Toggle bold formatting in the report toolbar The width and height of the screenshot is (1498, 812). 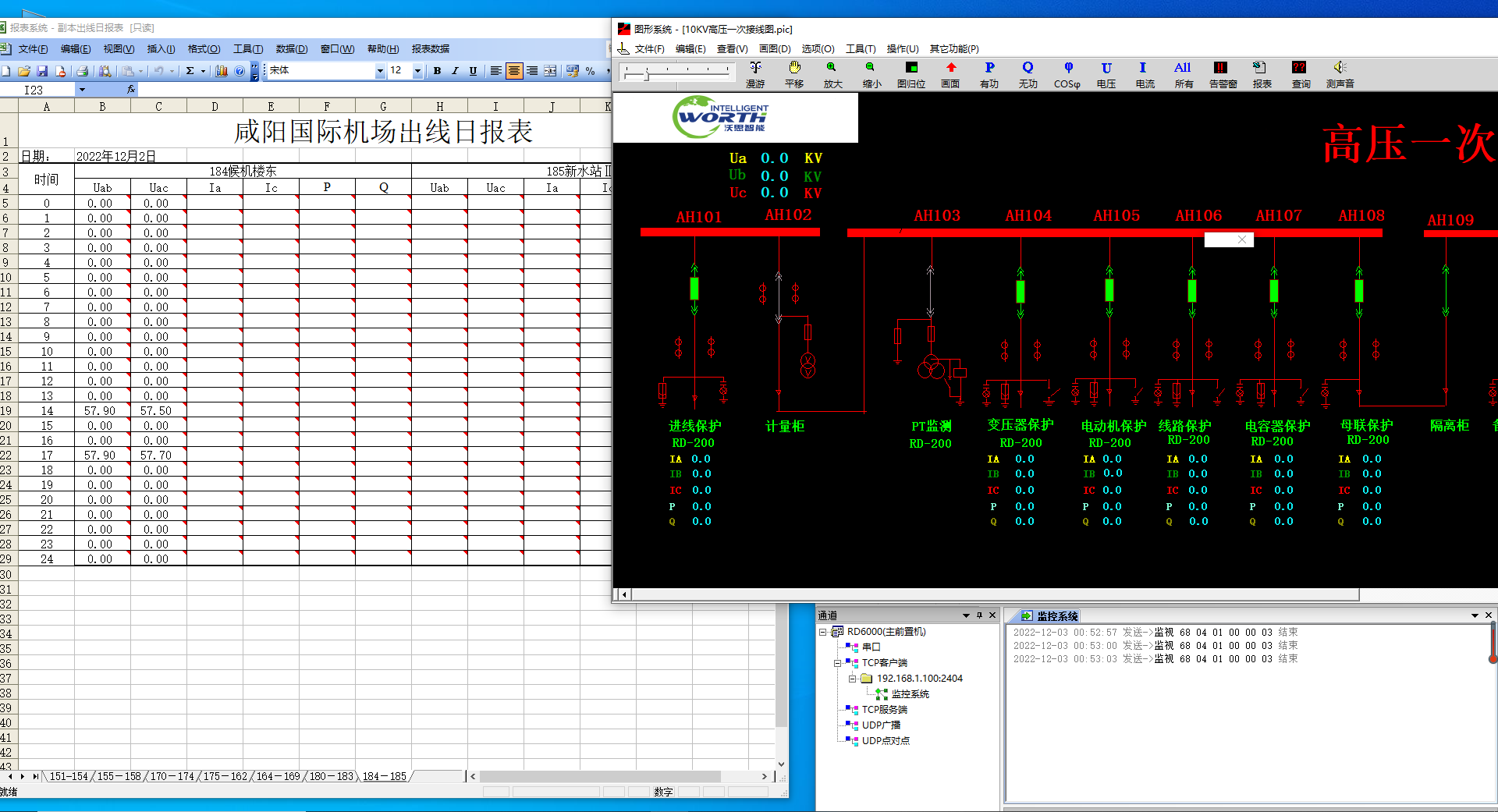[437, 70]
